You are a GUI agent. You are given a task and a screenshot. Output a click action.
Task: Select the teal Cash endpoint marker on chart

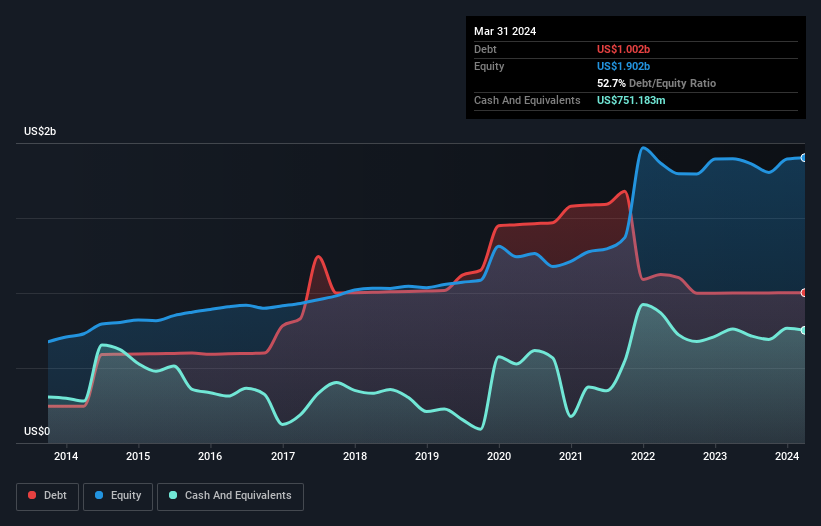804,330
